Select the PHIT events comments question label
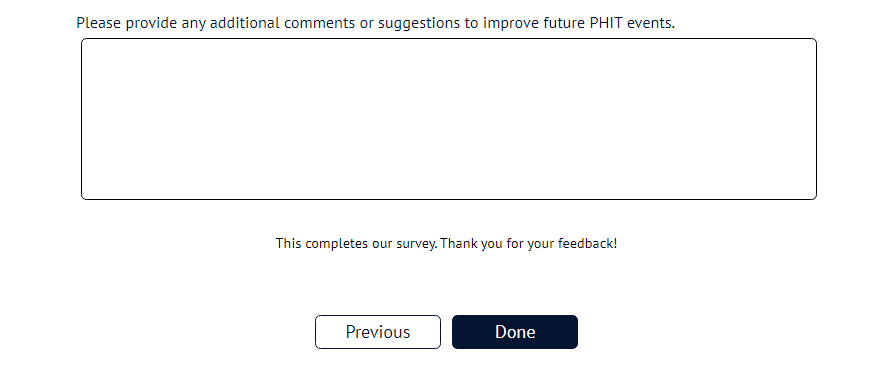876x386 pixels. 375,23
